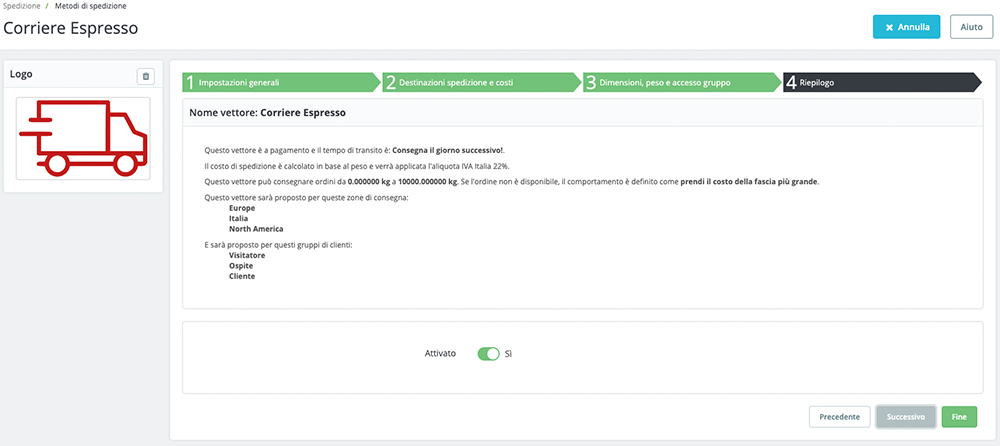Click the Aiuto help button

(971, 28)
